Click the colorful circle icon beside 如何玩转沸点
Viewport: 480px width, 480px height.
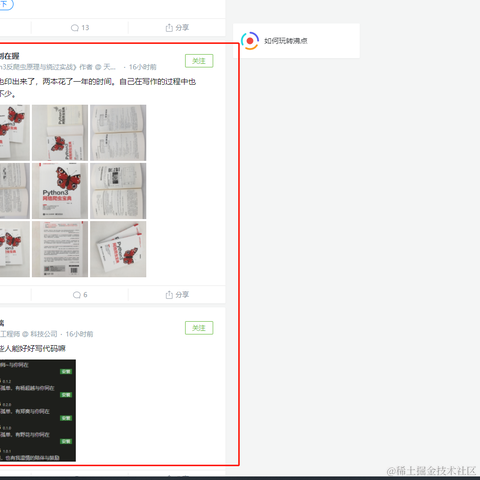coord(250,41)
